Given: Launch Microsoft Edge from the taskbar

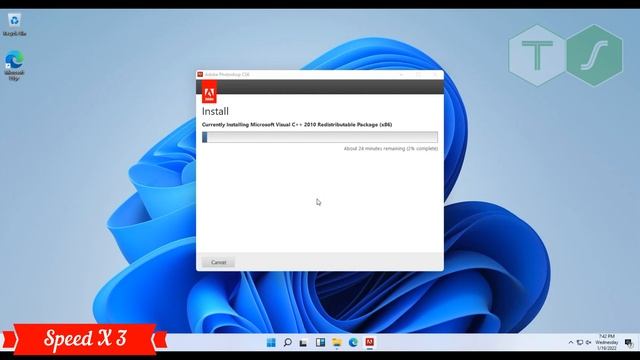Looking at the screenshot, I should point(353,342).
